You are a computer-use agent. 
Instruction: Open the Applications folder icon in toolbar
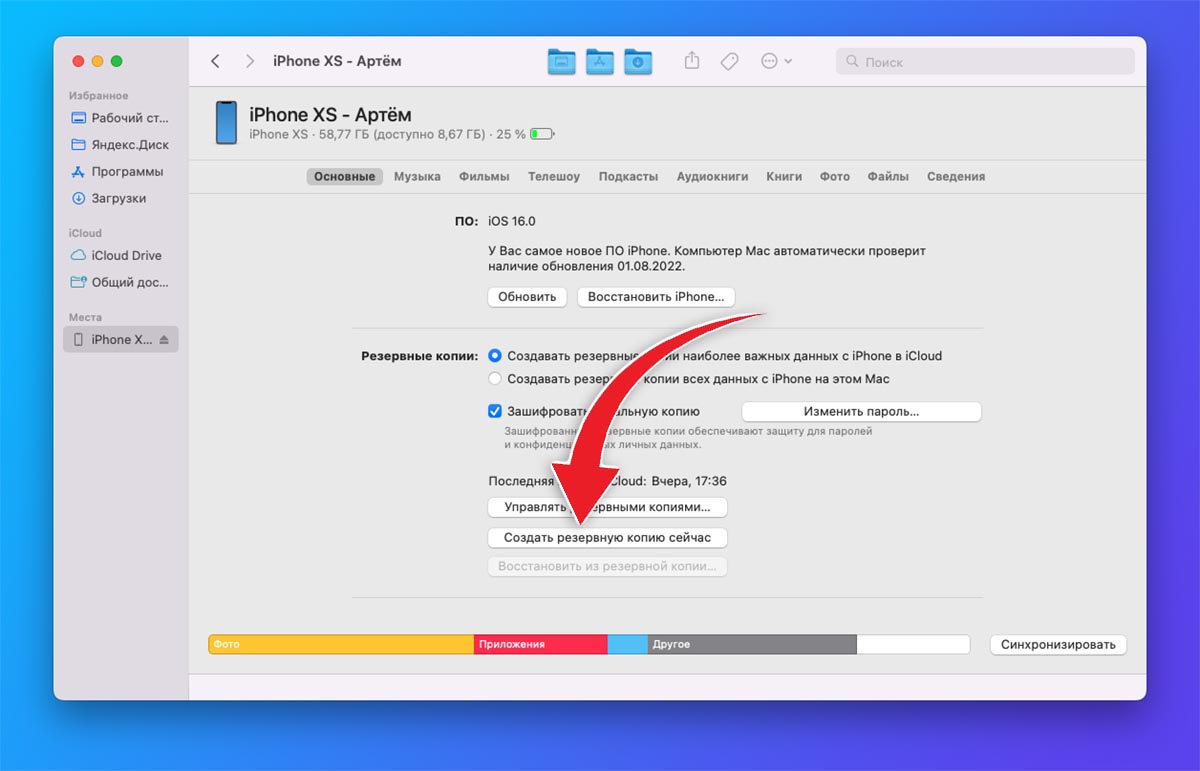600,61
